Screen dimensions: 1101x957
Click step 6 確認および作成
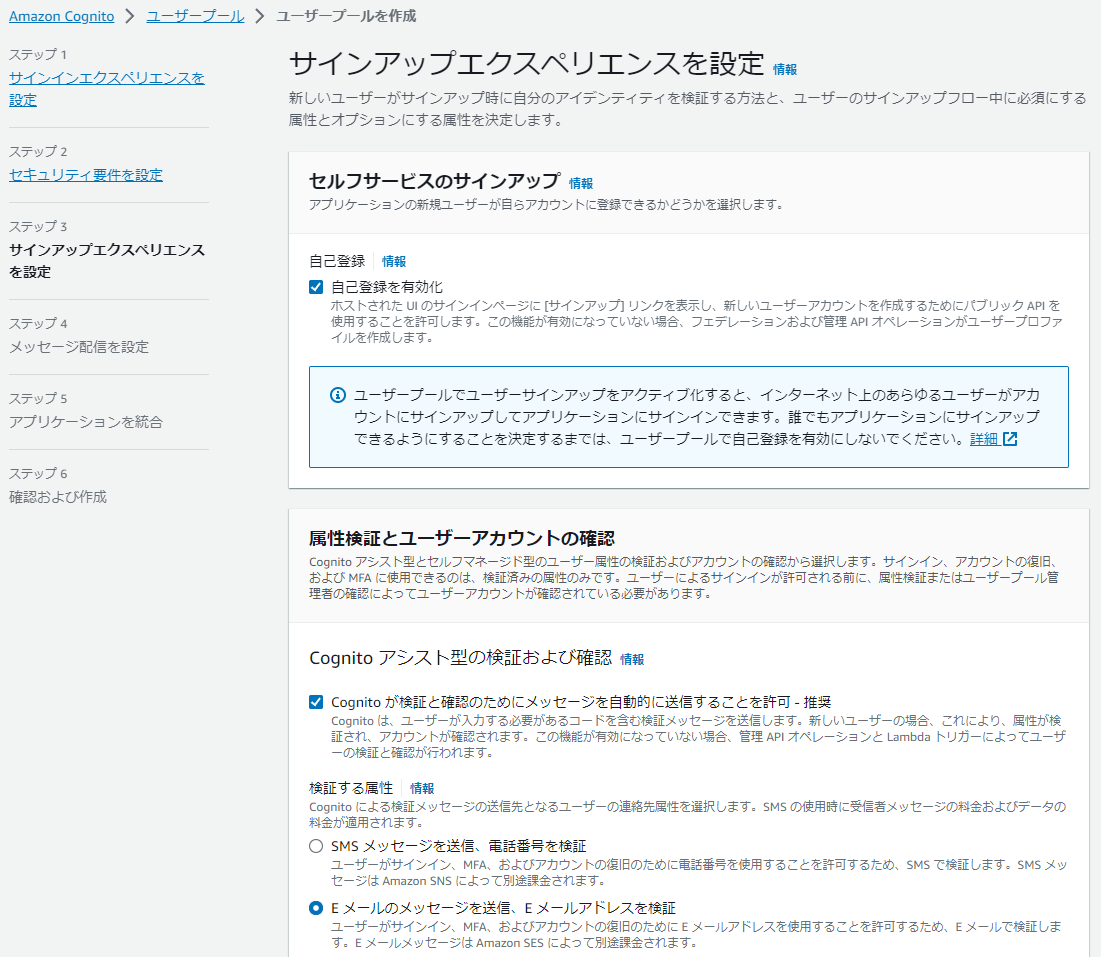point(58,497)
